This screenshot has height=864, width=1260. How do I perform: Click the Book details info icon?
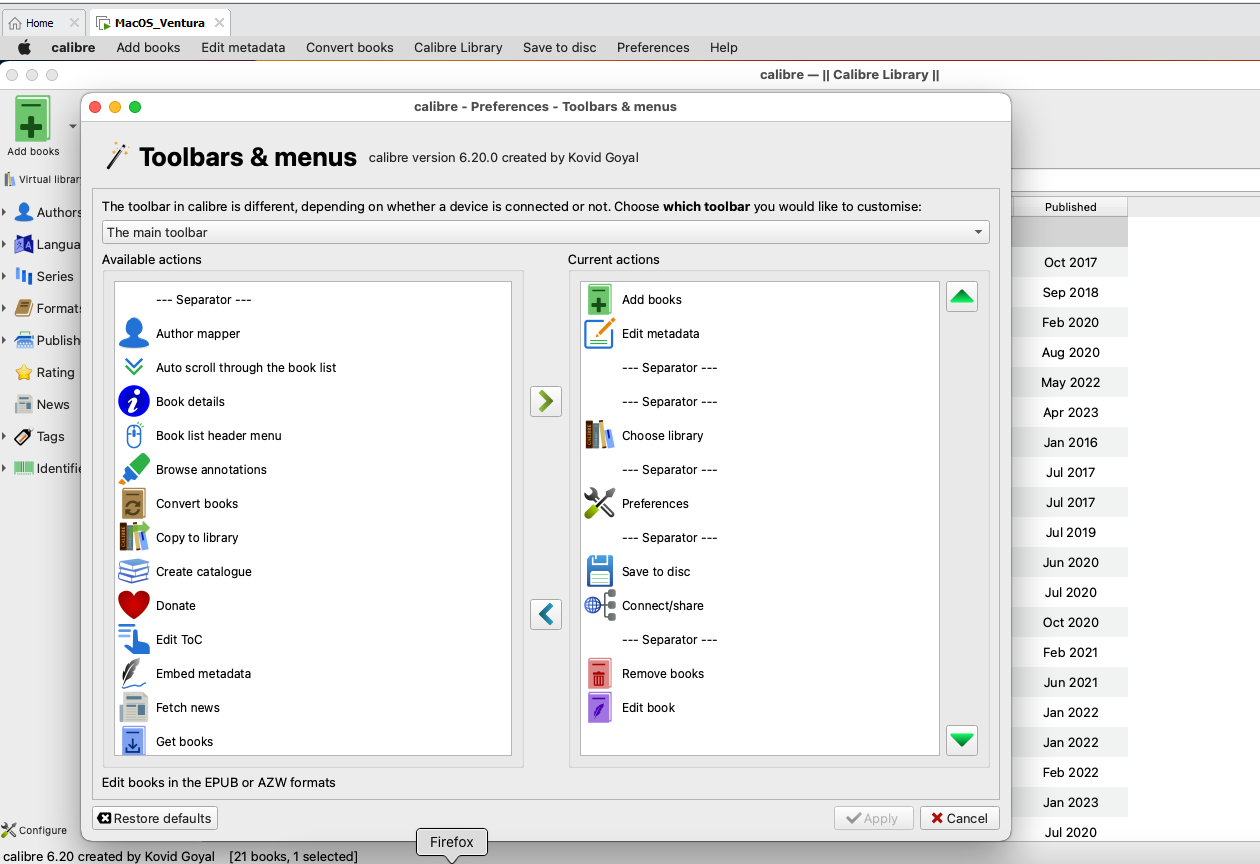click(x=134, y=401)
